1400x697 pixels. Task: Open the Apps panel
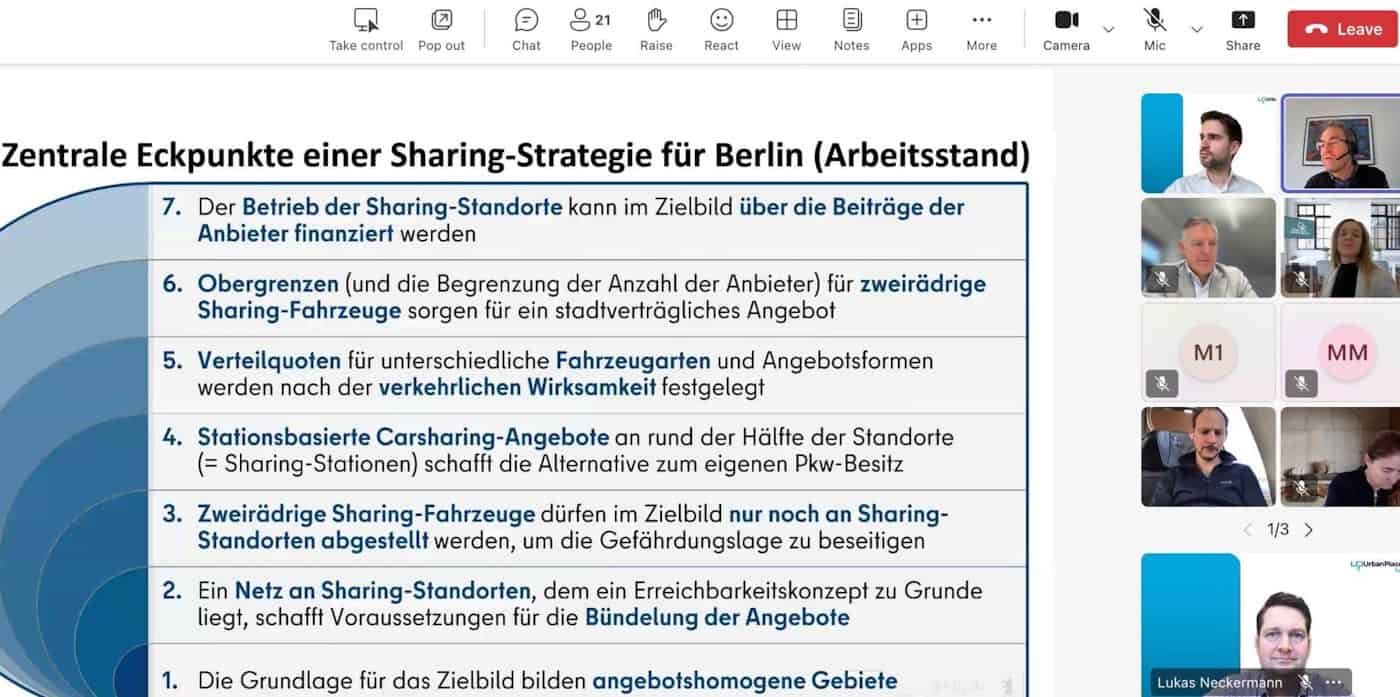pyautogui.click(x=916, y=21)
